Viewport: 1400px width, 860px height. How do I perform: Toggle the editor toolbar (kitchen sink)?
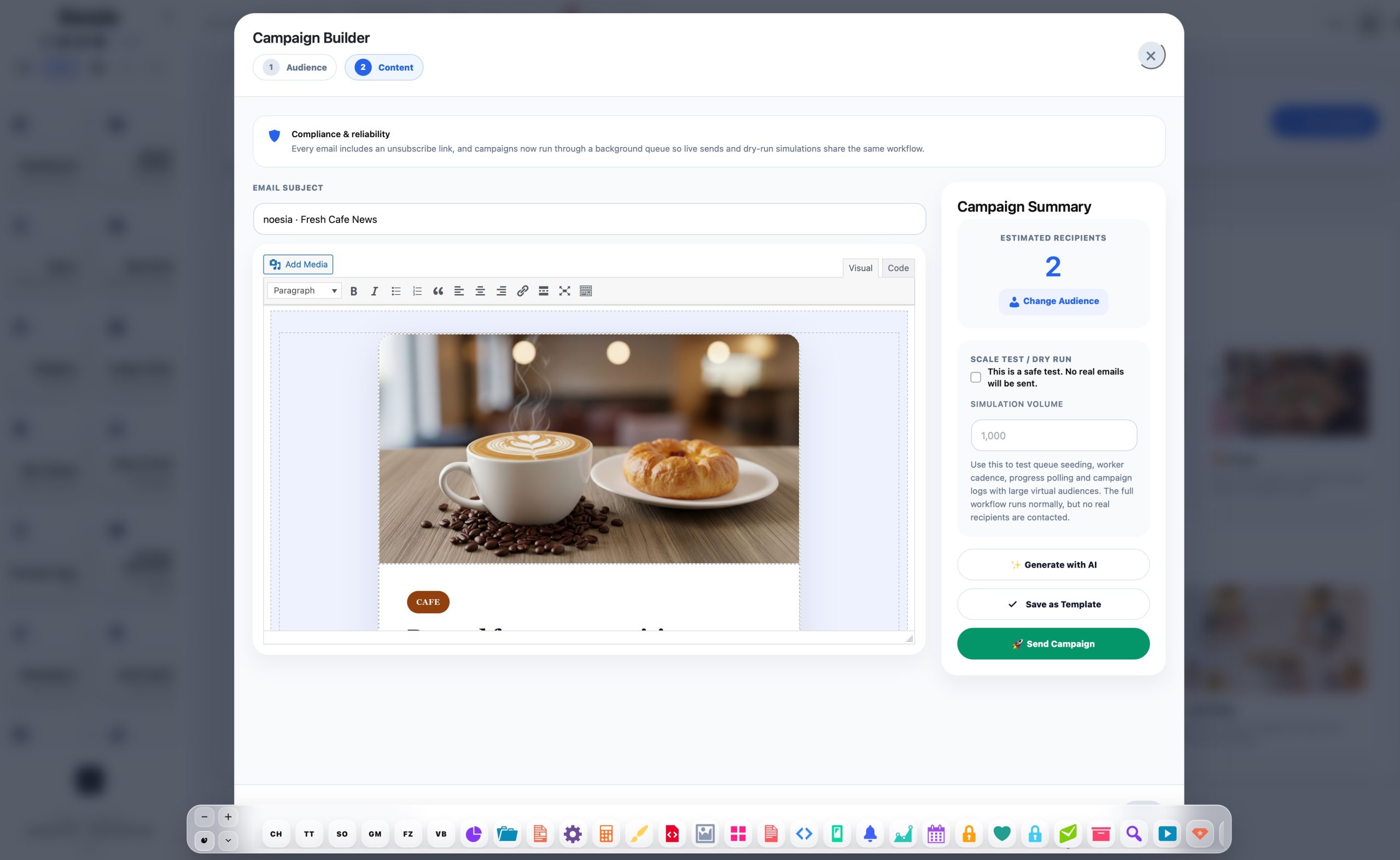pos(586,291)
